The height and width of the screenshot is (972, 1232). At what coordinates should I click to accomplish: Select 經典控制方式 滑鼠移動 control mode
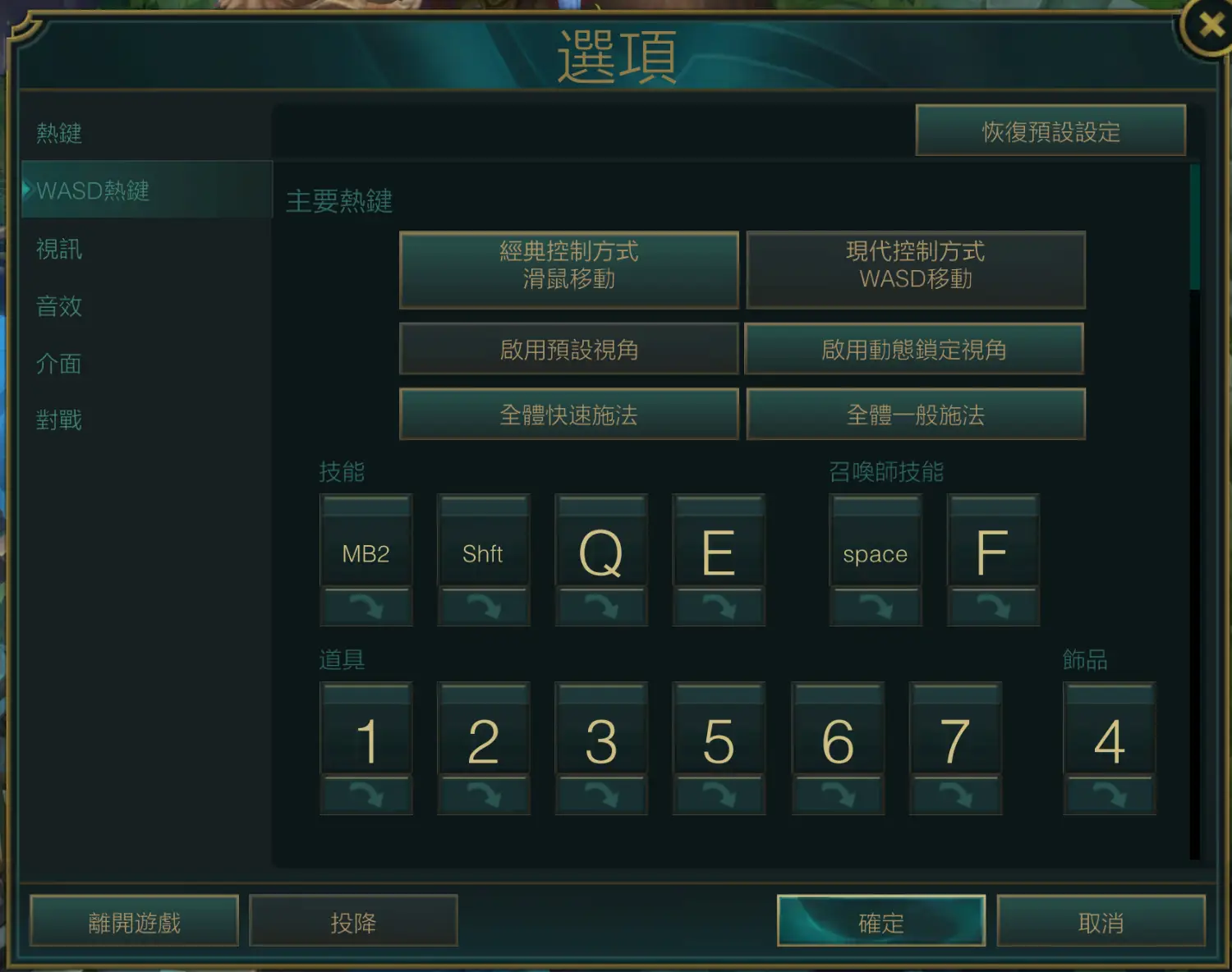click(x=569, y=270)
